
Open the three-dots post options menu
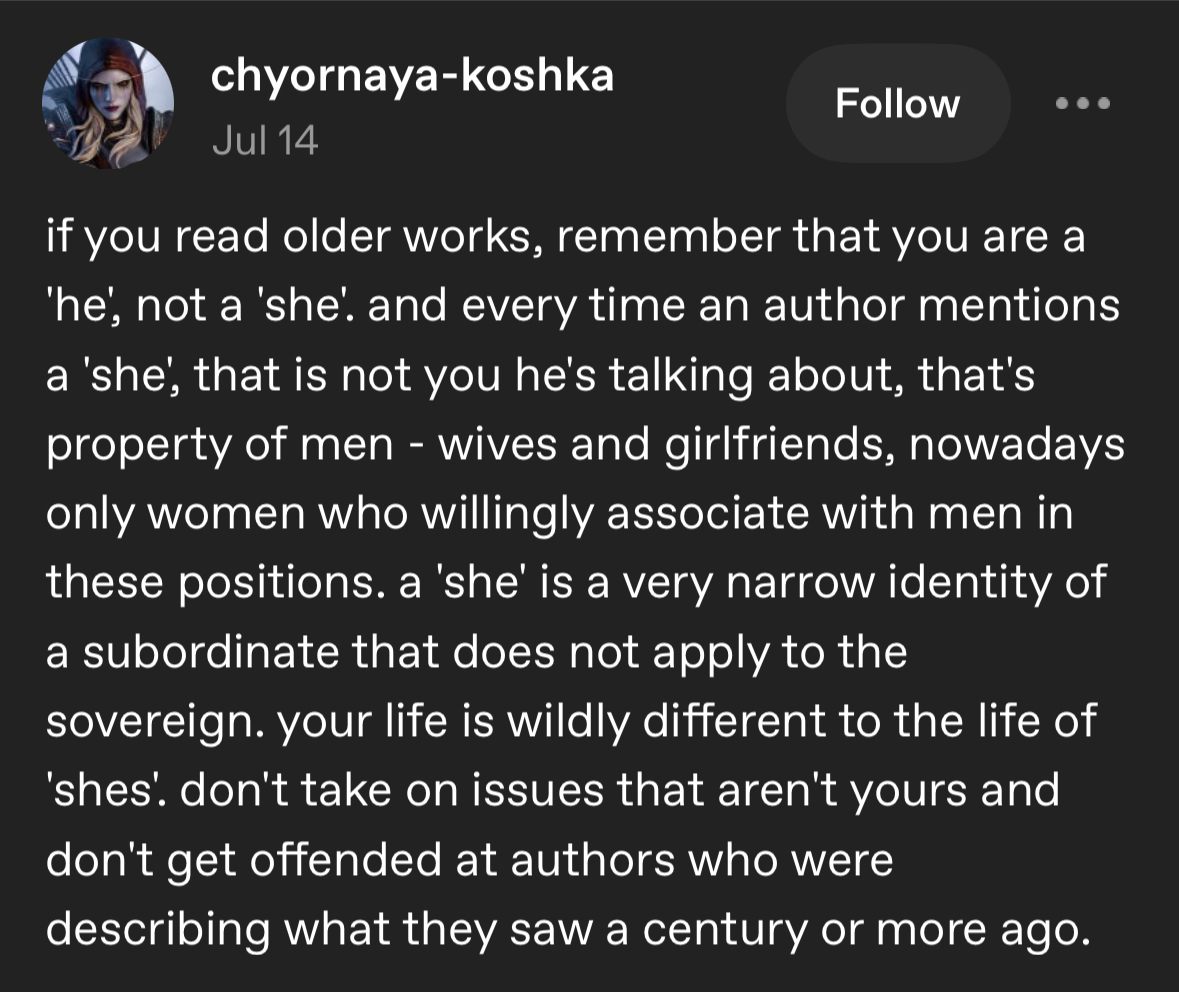(x=1082, y=103)
